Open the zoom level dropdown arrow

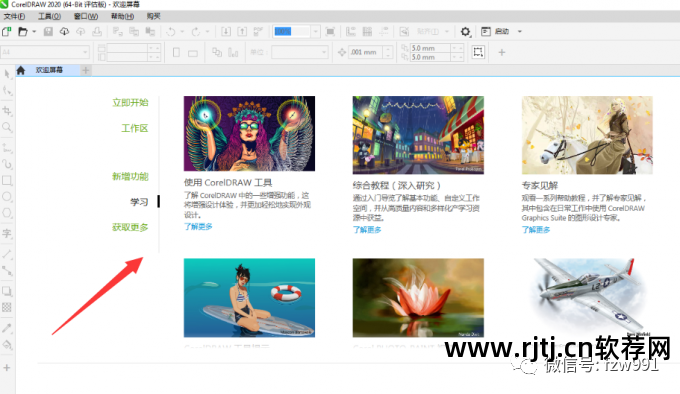[x=315, y=32]
